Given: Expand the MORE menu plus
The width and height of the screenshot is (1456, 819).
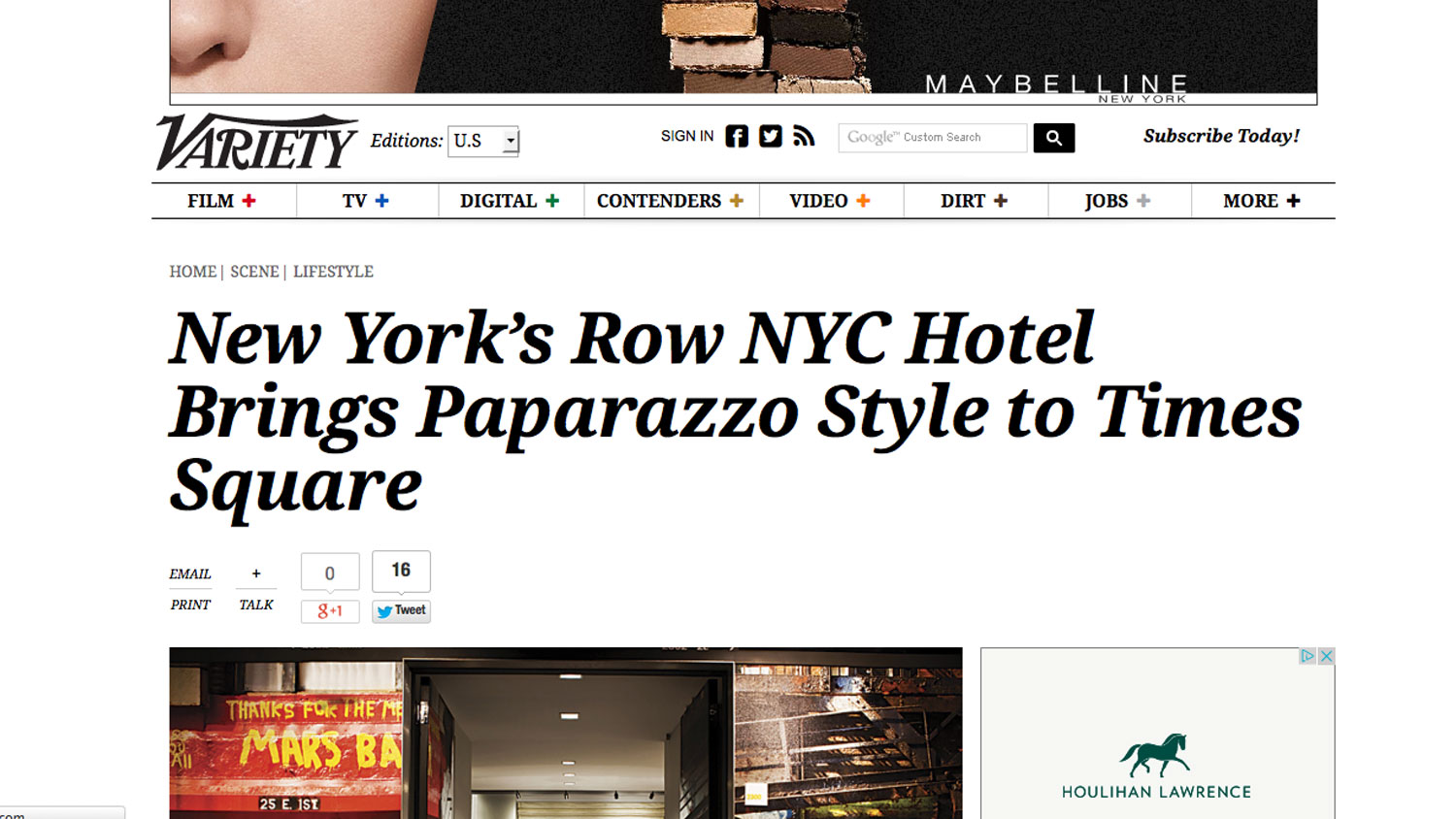Looking at the screenshot, I should pyautogui.click(x=1293, y=201).
